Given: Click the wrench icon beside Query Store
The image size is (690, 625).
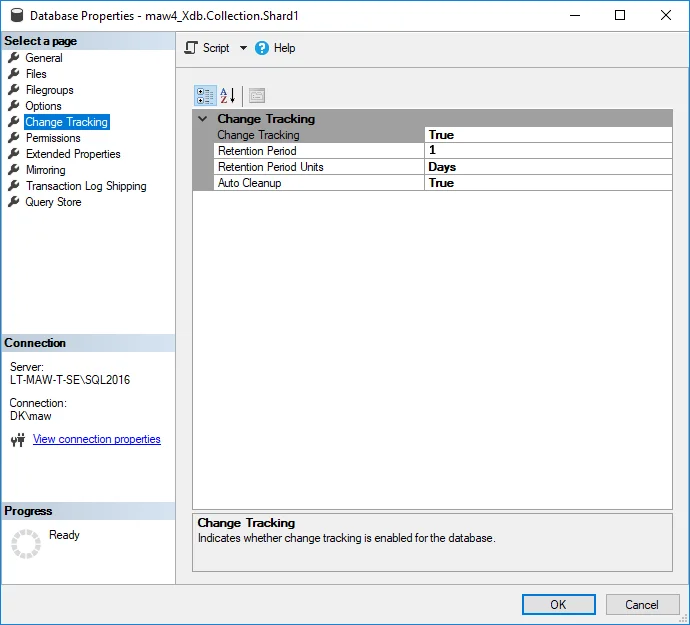Looking at the screenshot, I should [14, 202].
